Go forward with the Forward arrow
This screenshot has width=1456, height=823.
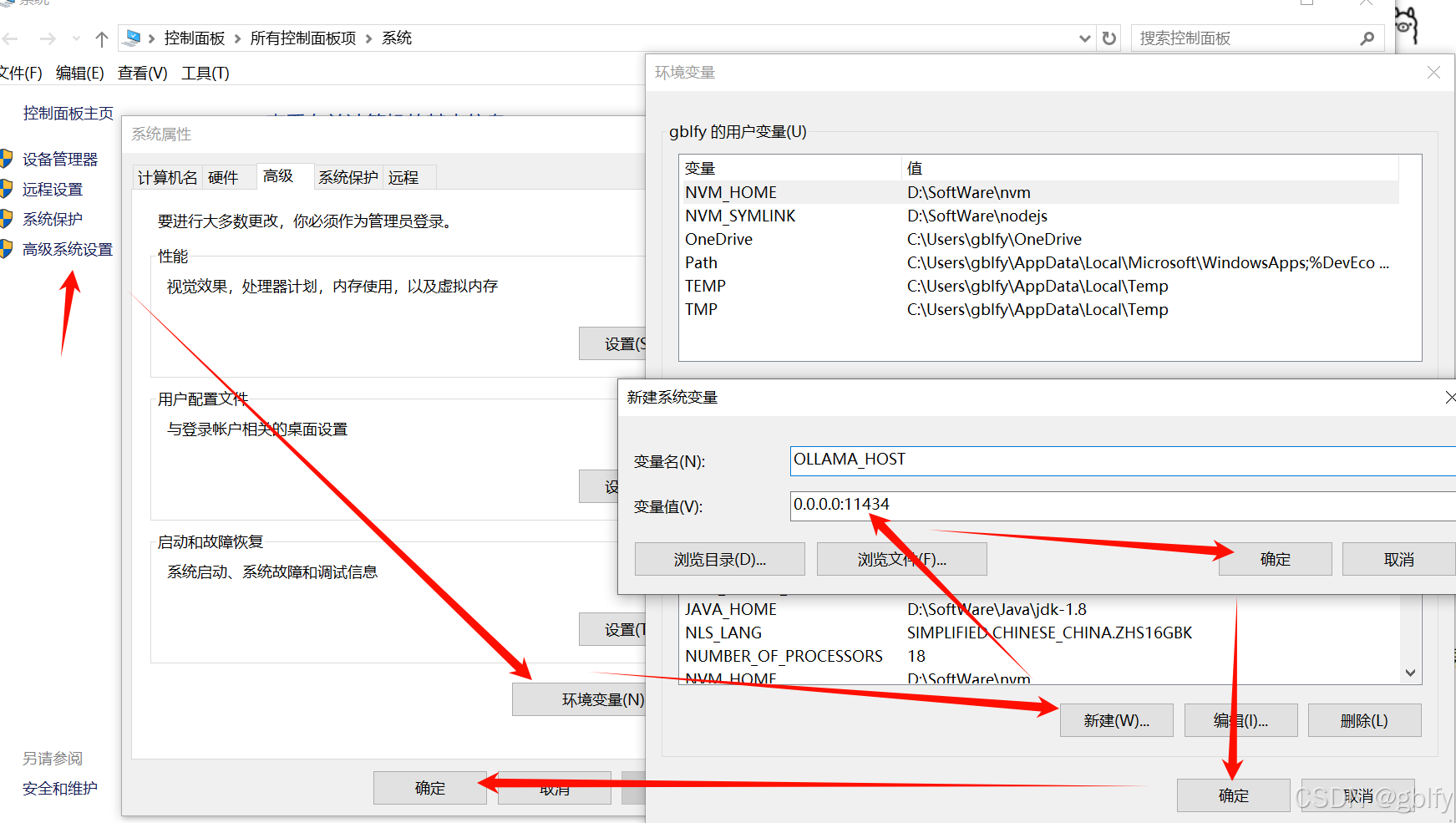[x=48, y=38]
